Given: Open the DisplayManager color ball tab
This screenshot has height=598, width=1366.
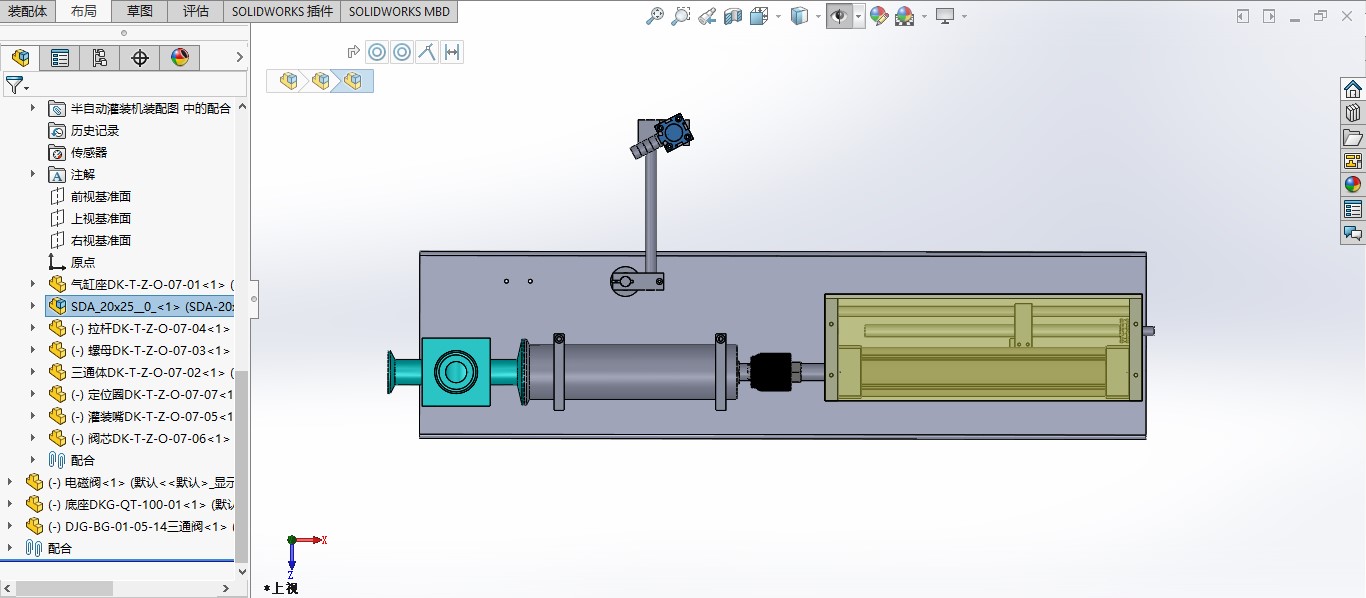Looking at the screenshot, I should click(x=180, y=58).
